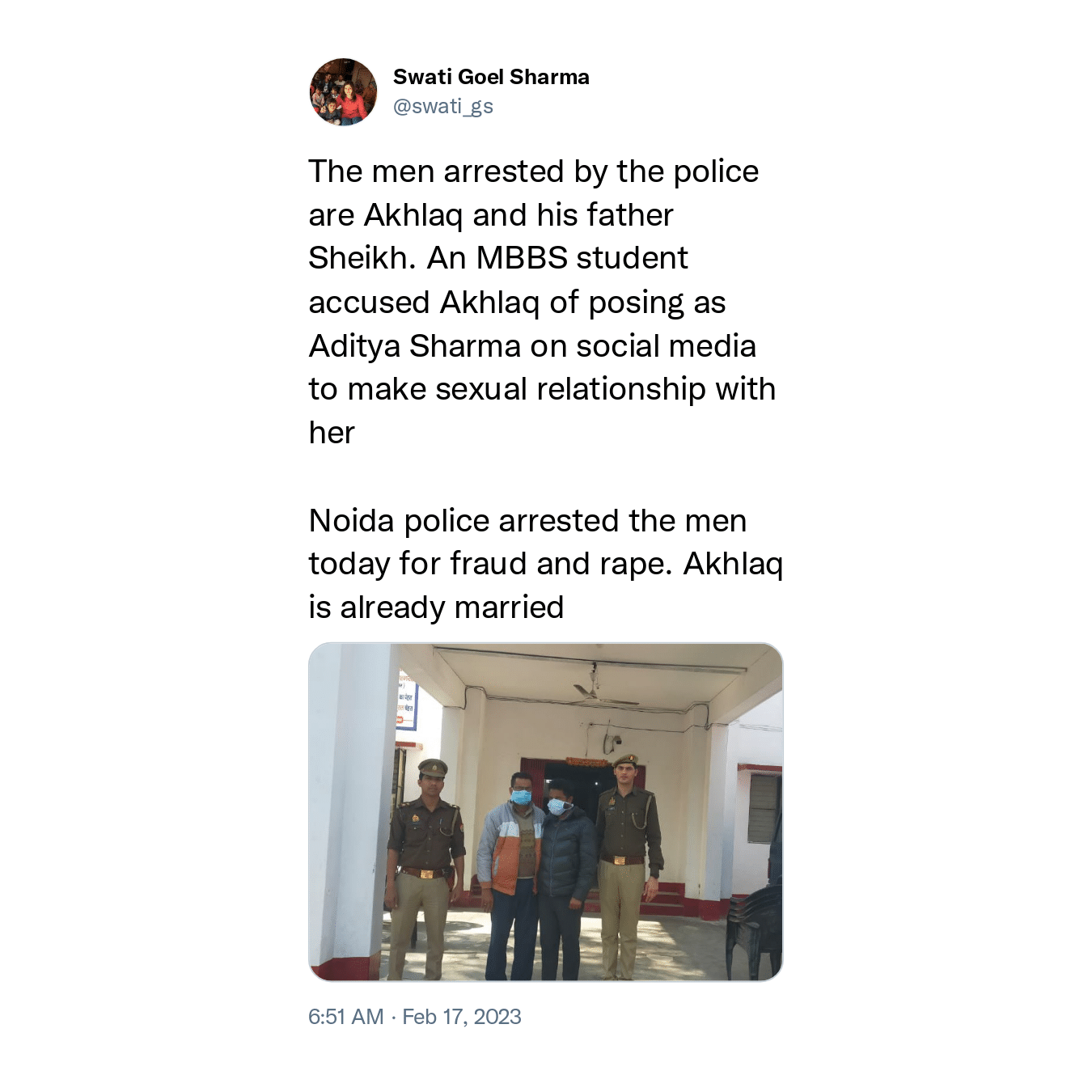This screenshot has width=1092, height=1092.
Task: Click the word 'her' line in tweet
Action: 332,433
